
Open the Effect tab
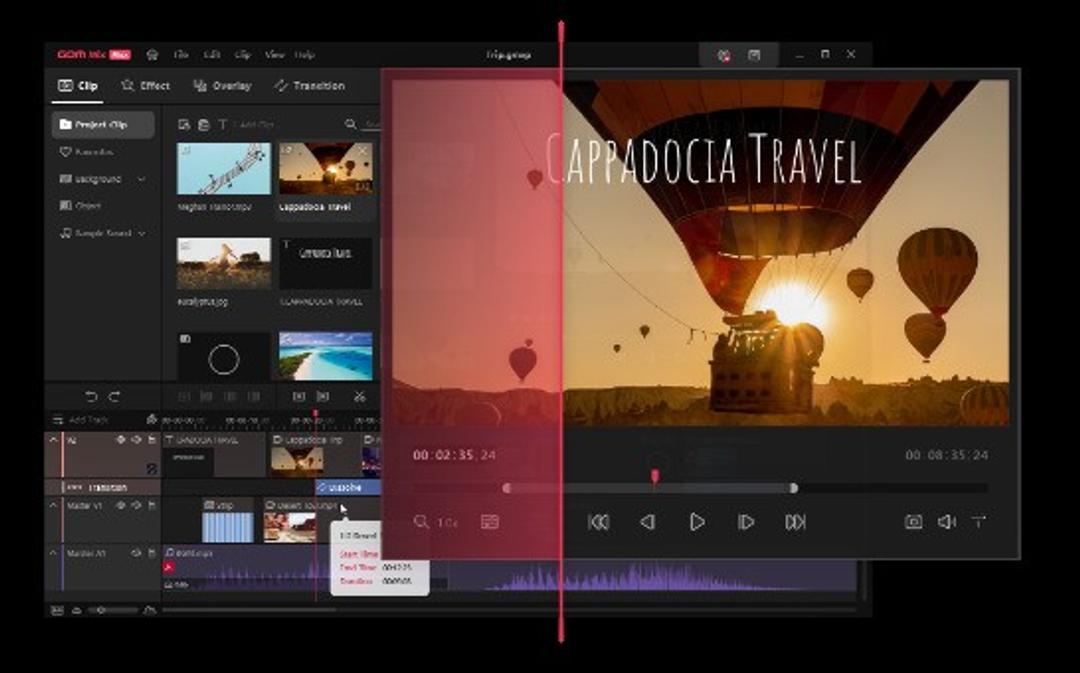145,85
